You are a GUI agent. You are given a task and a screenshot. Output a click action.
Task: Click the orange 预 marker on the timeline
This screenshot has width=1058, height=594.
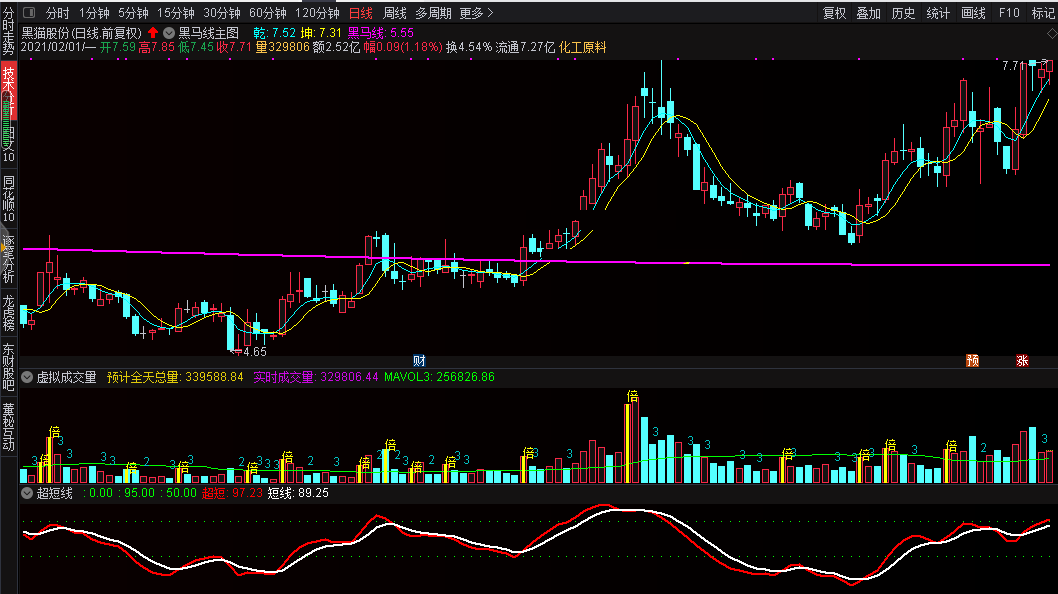(972, 360)
